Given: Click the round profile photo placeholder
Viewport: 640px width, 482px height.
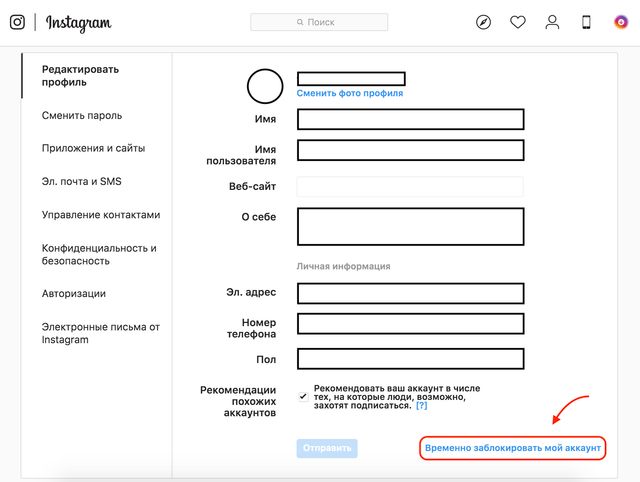Looking at the screenshot, I should tap(265, 87).
